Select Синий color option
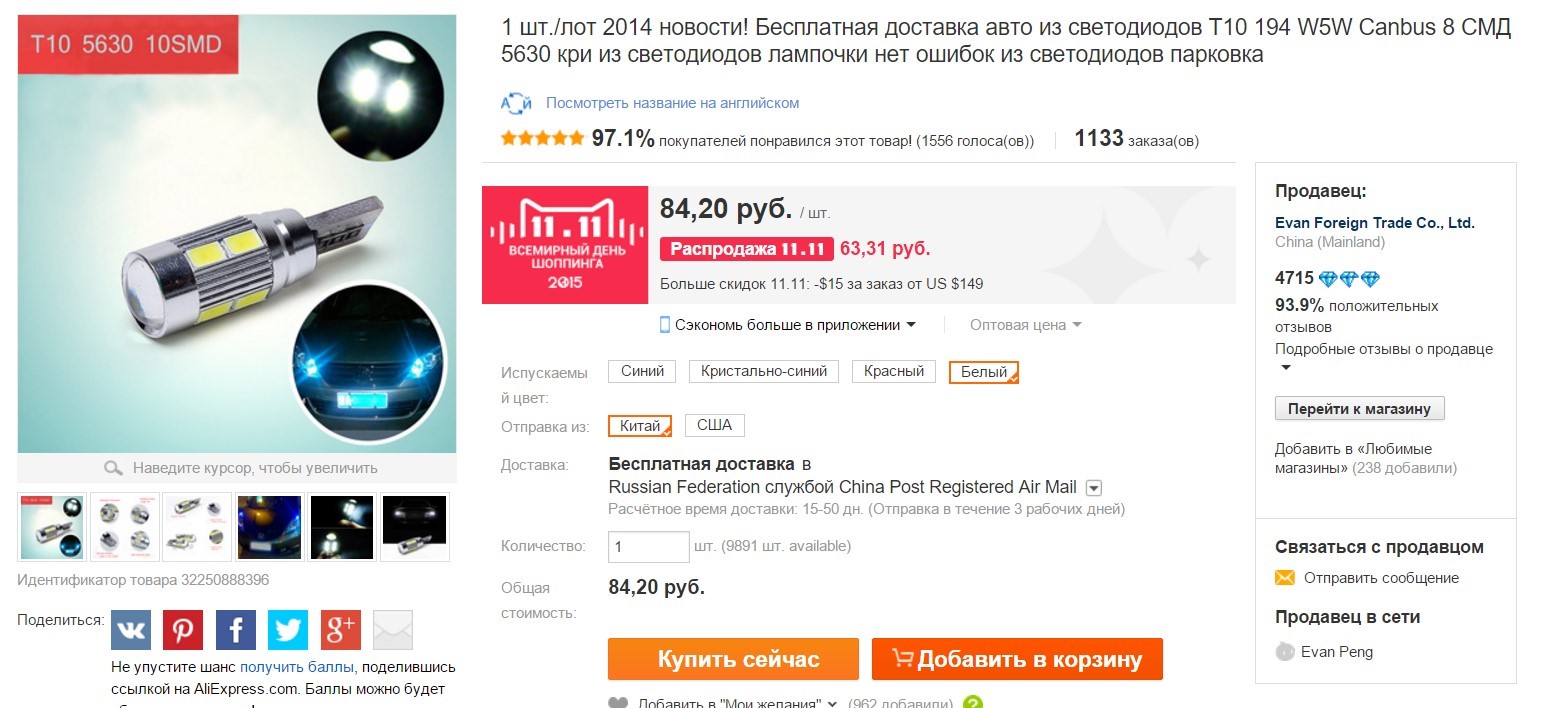This screenshot has height=708, width=1561. coord(642,371)
